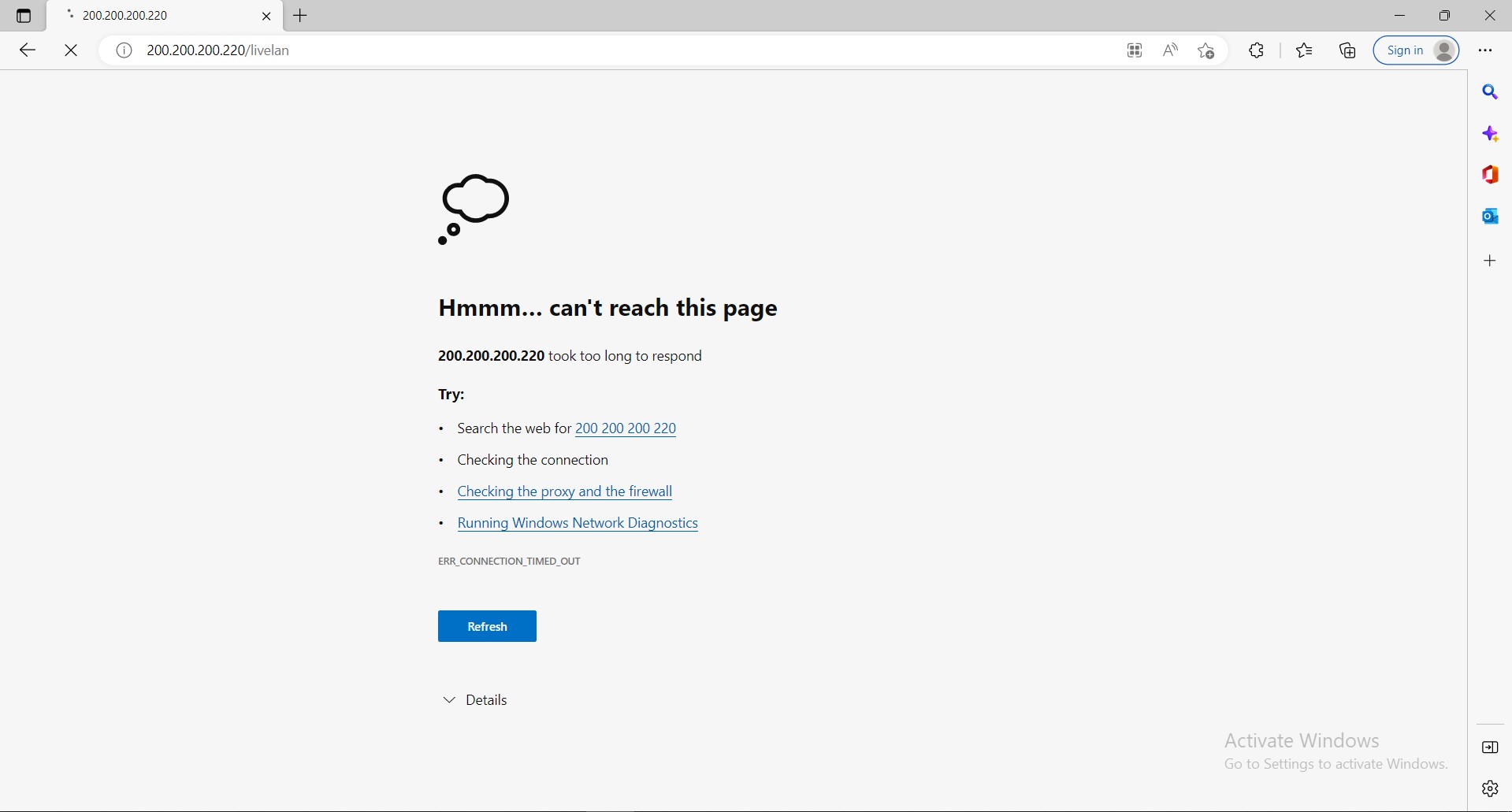Open sidebar settings gear icon

1491,788
